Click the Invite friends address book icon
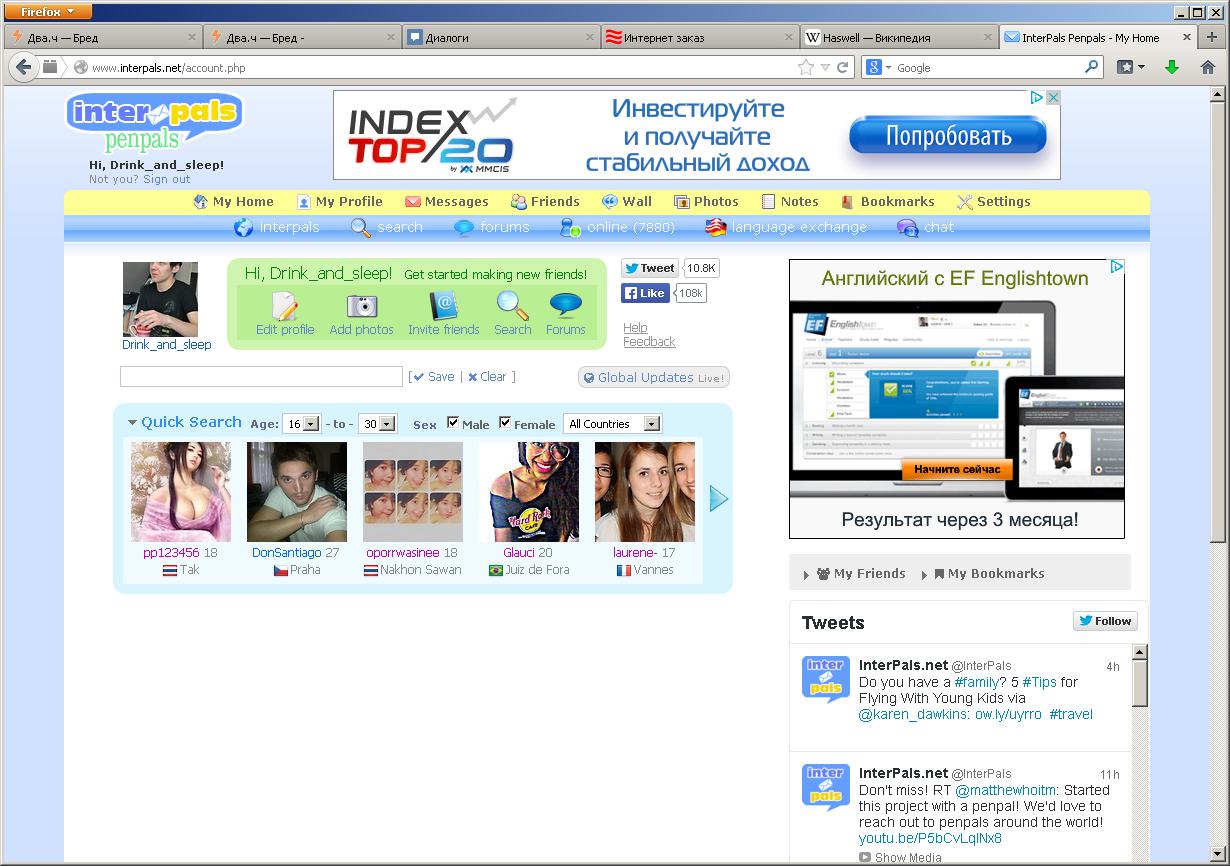This screenshot has width=1230, height=866. [x=443, y=306]
